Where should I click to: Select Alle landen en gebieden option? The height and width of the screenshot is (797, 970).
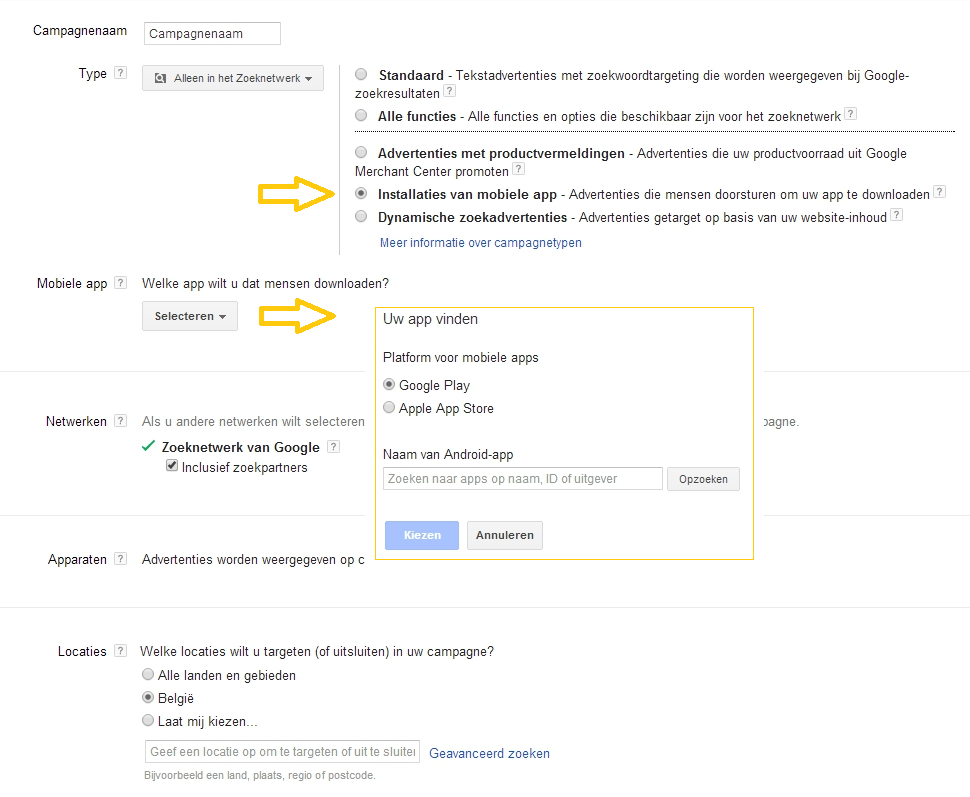coord(148,674)
